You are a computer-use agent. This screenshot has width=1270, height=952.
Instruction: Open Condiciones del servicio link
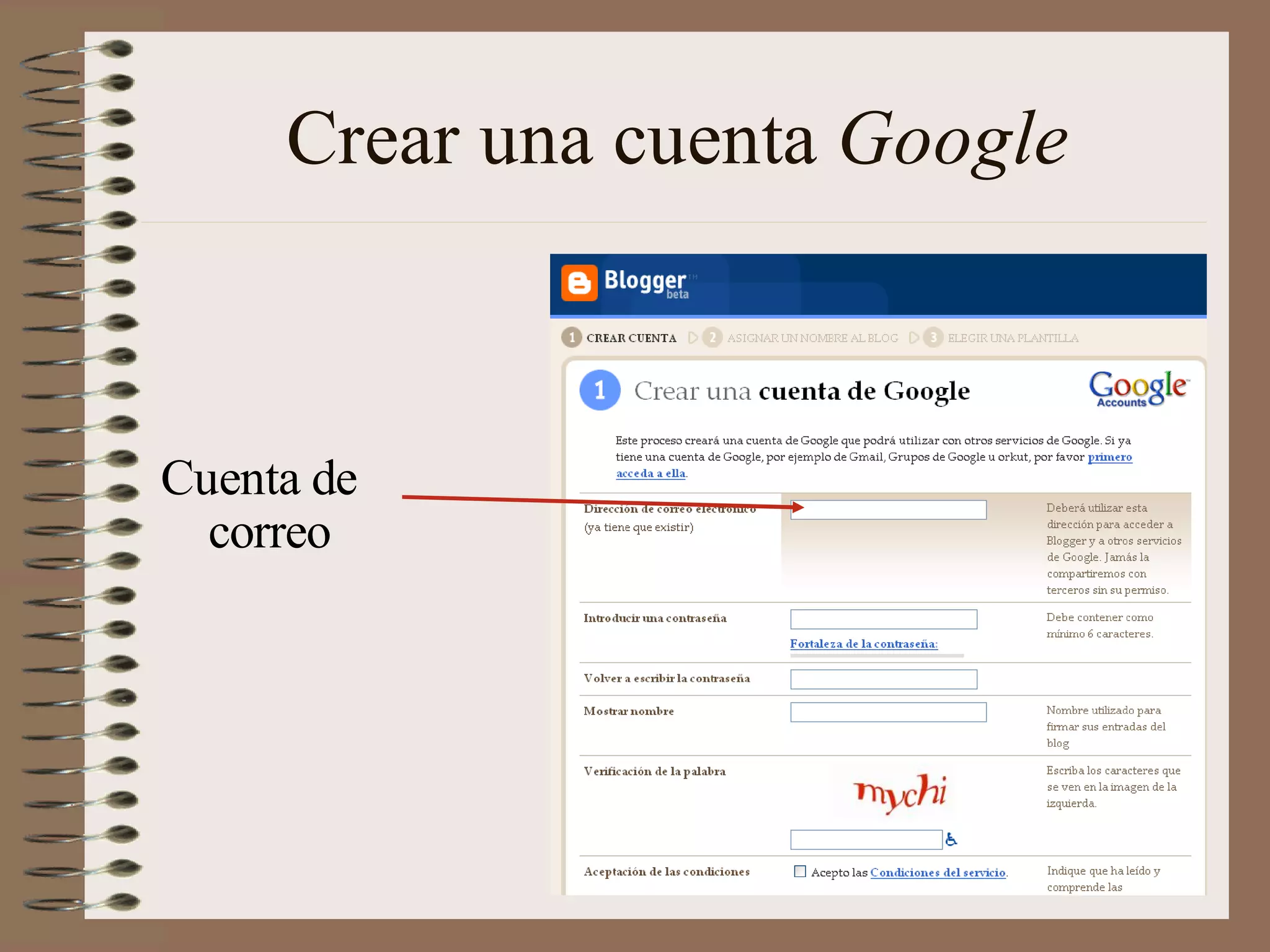pyautogui.click(x=938, y=873)
